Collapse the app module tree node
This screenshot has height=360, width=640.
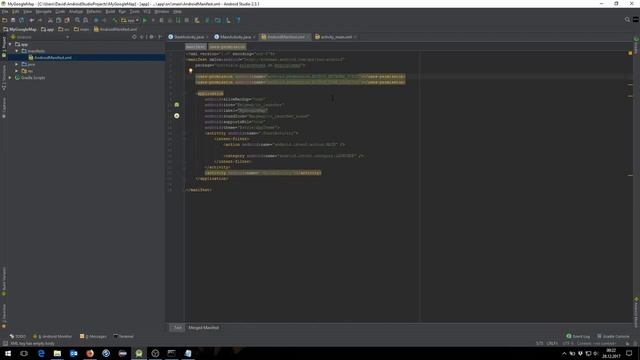pyautogui.click(x=10, y=44)
